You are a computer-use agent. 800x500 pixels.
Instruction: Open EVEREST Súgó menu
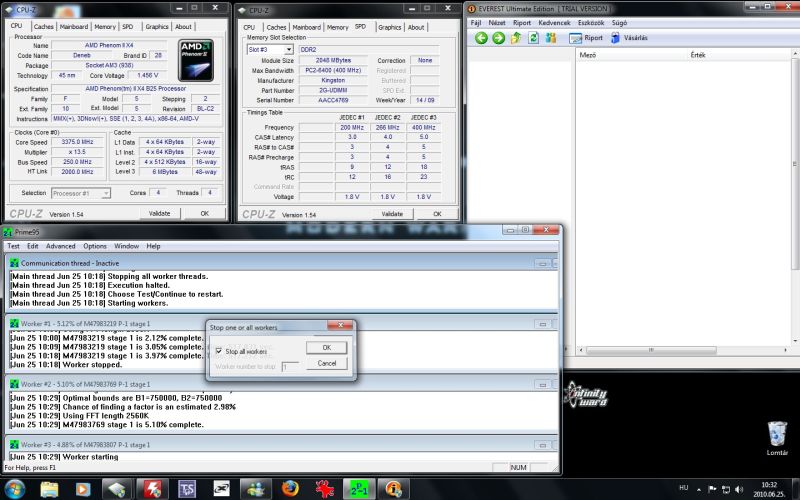619,23
